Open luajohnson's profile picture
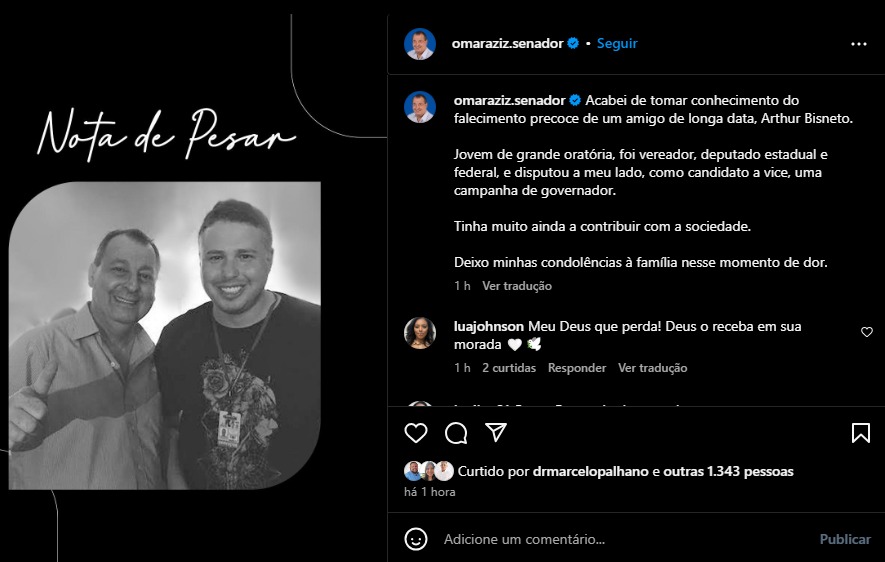Viewport: 885px width, 562px height. pyautogui.click(x=420, y=333)
